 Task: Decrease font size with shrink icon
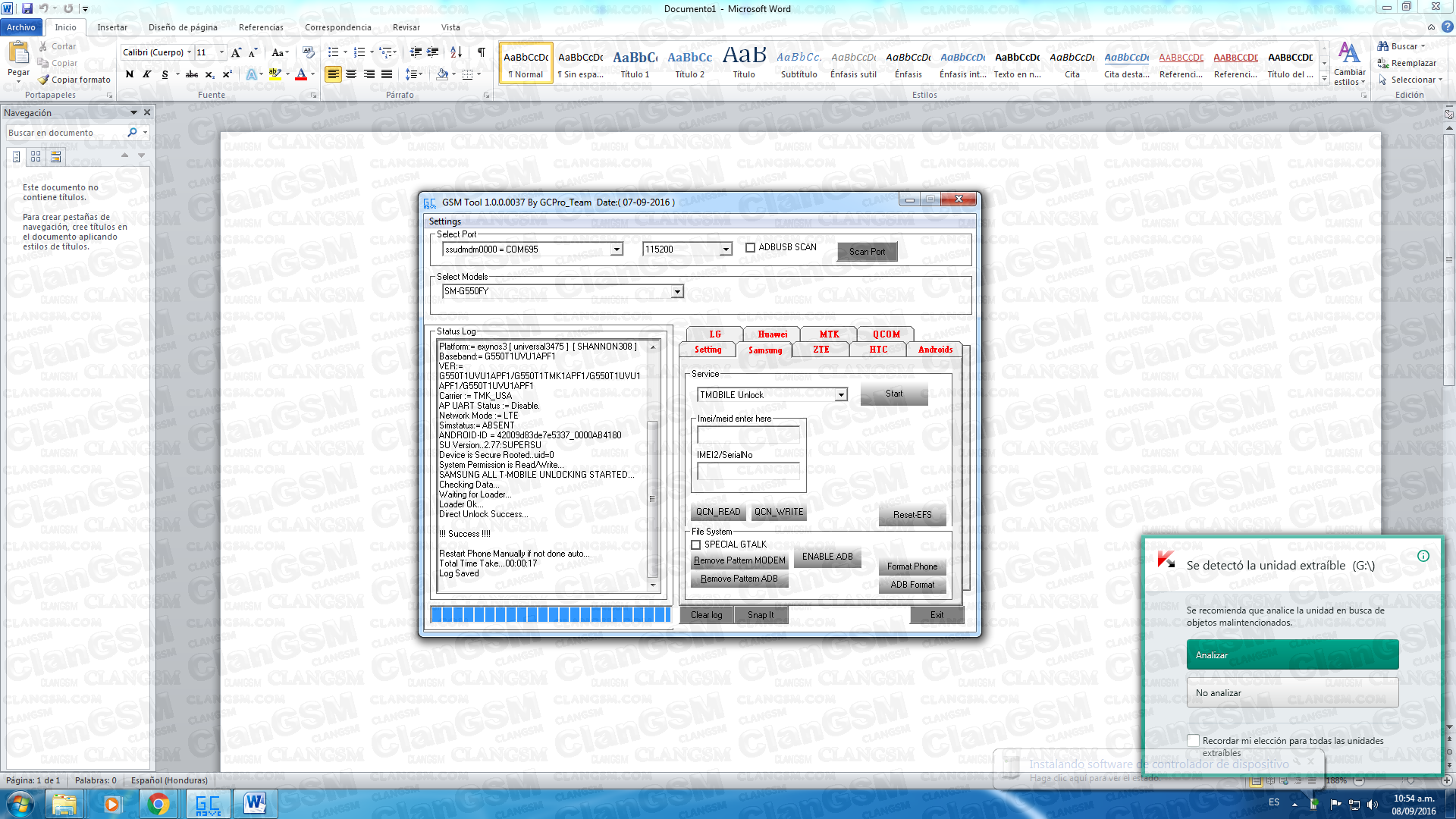tap(253, 52)
